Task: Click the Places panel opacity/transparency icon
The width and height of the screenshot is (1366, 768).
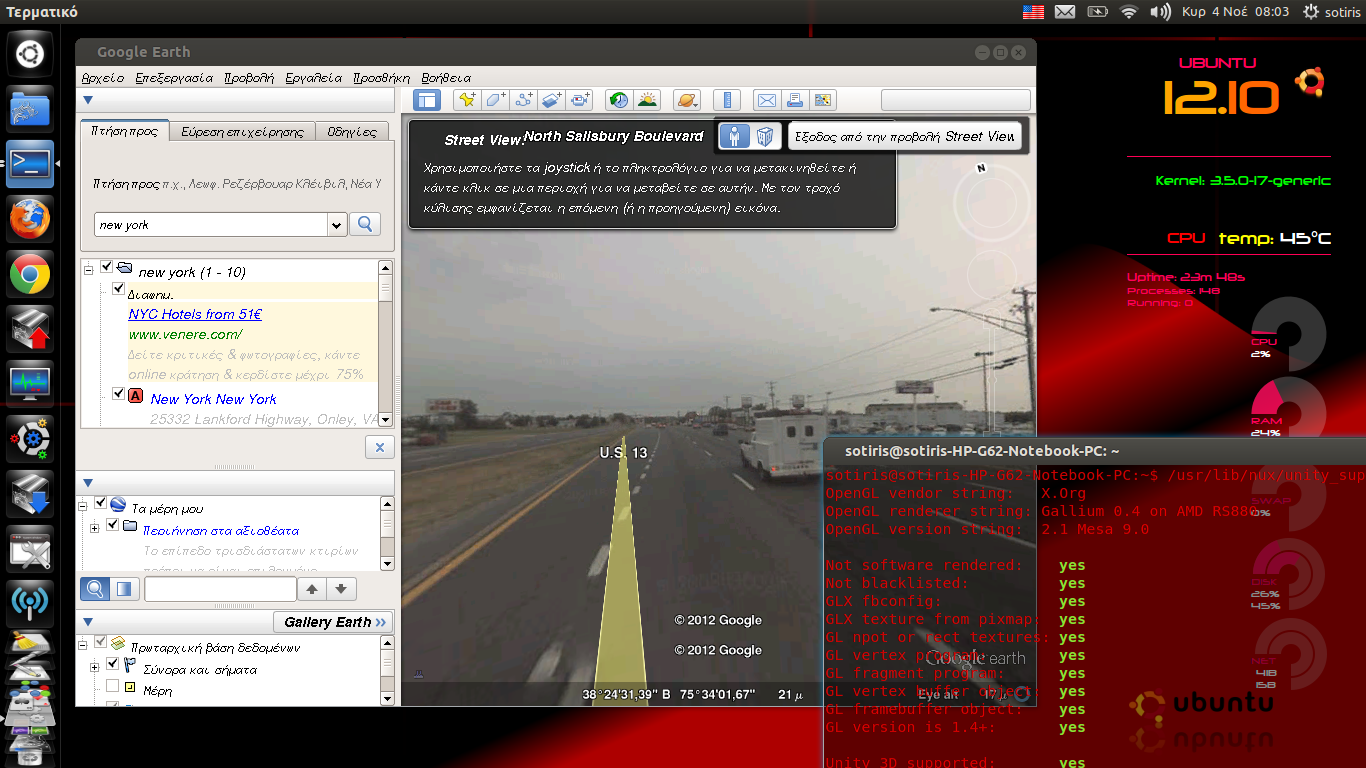Action: (x=124, y=589)
